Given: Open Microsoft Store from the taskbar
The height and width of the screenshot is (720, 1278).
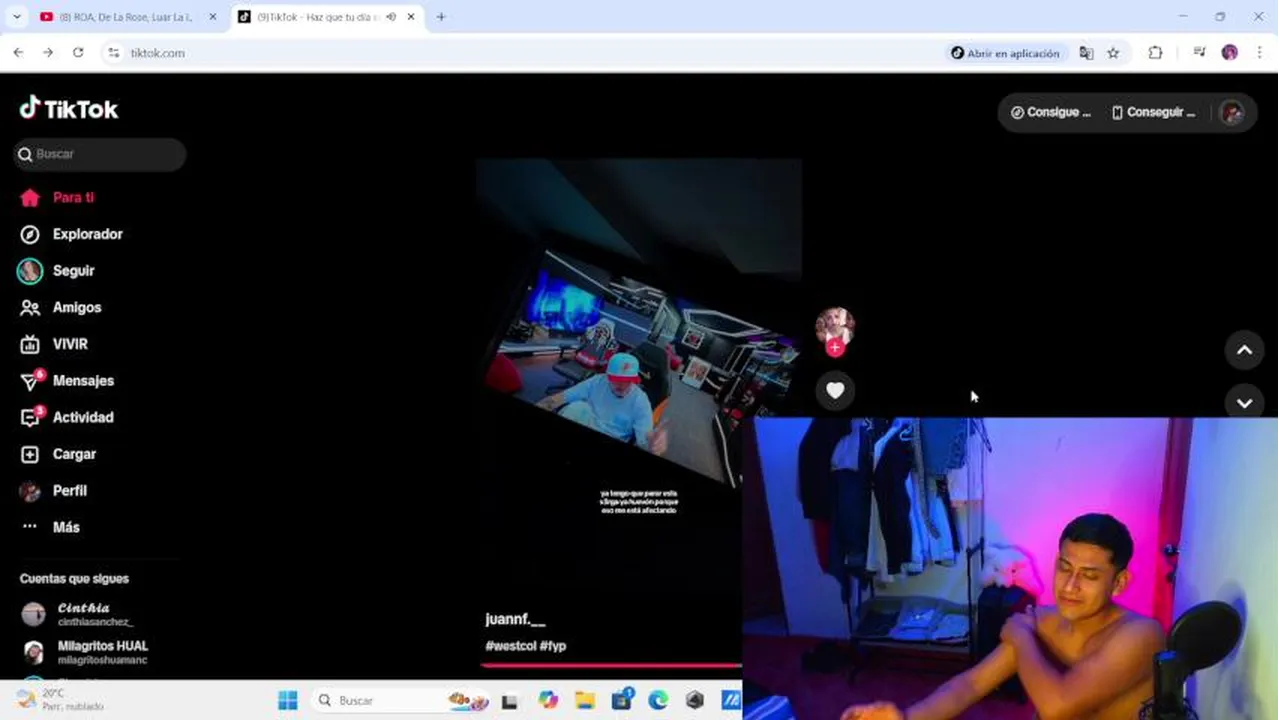Looking at the screenshot, I should click(x=621, y=700).
